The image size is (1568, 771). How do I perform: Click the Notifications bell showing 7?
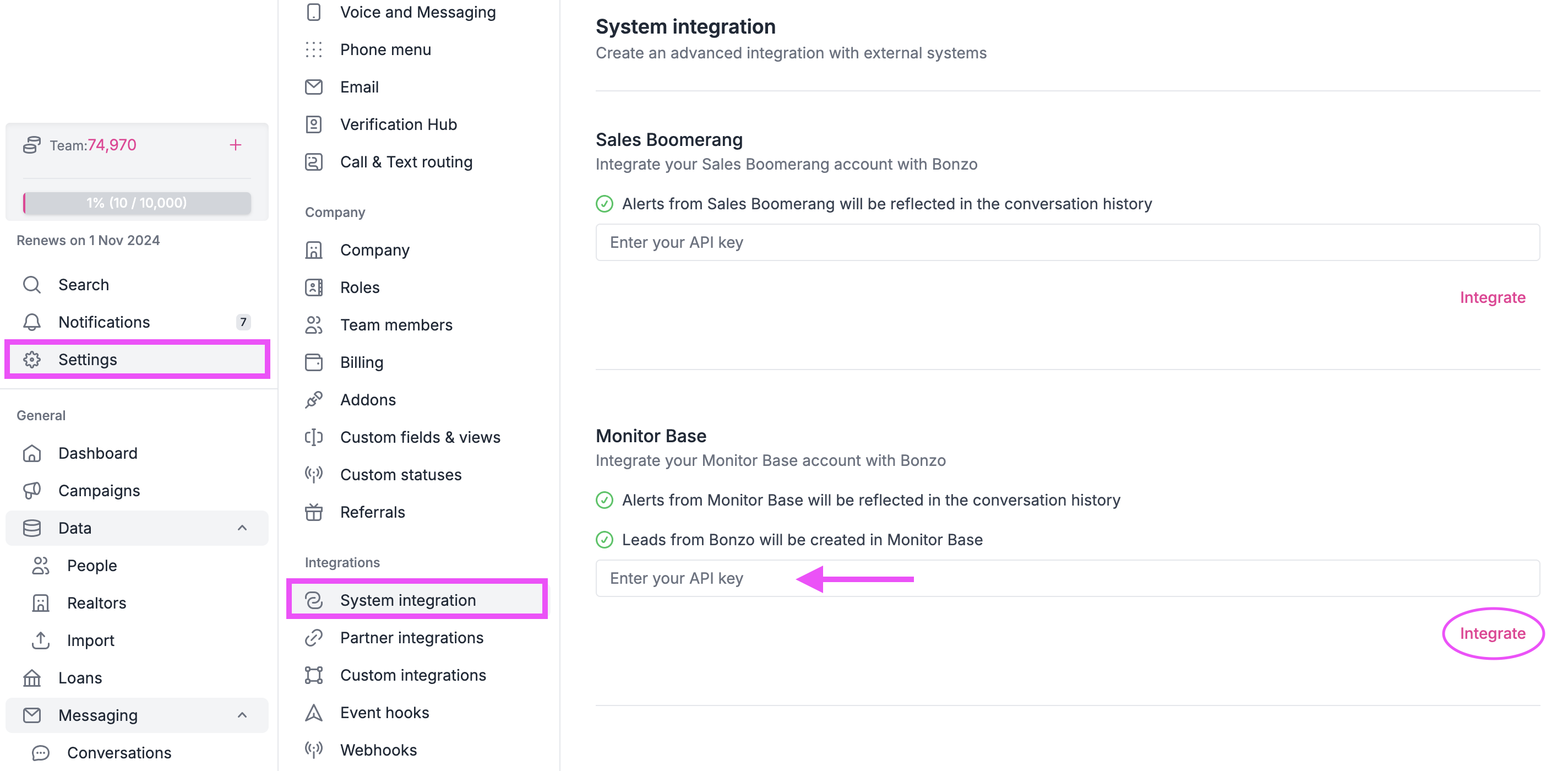pos(31,322)
